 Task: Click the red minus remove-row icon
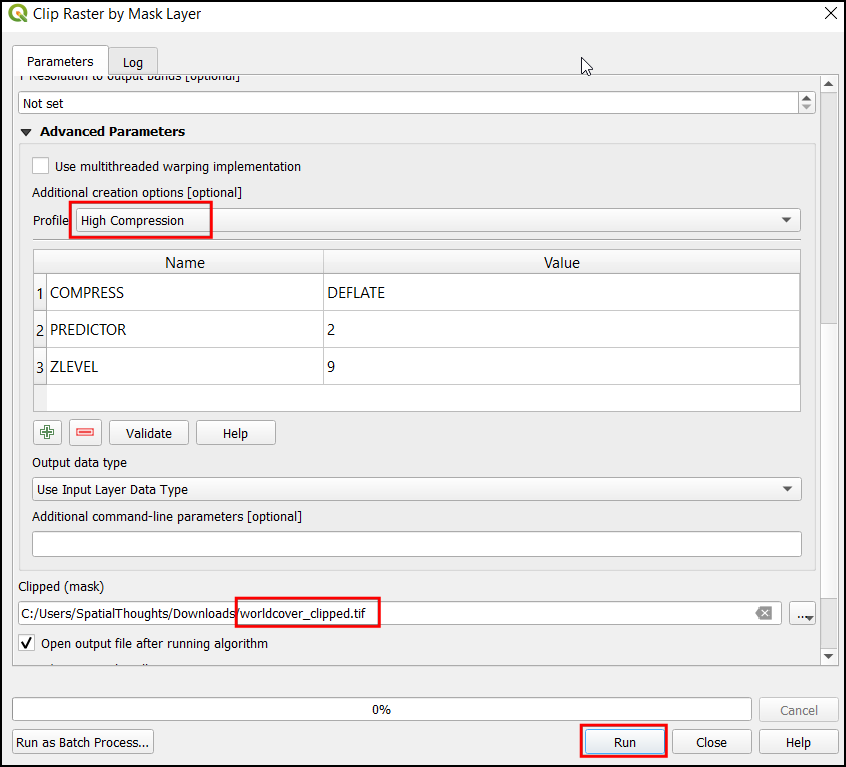(85, 433)
